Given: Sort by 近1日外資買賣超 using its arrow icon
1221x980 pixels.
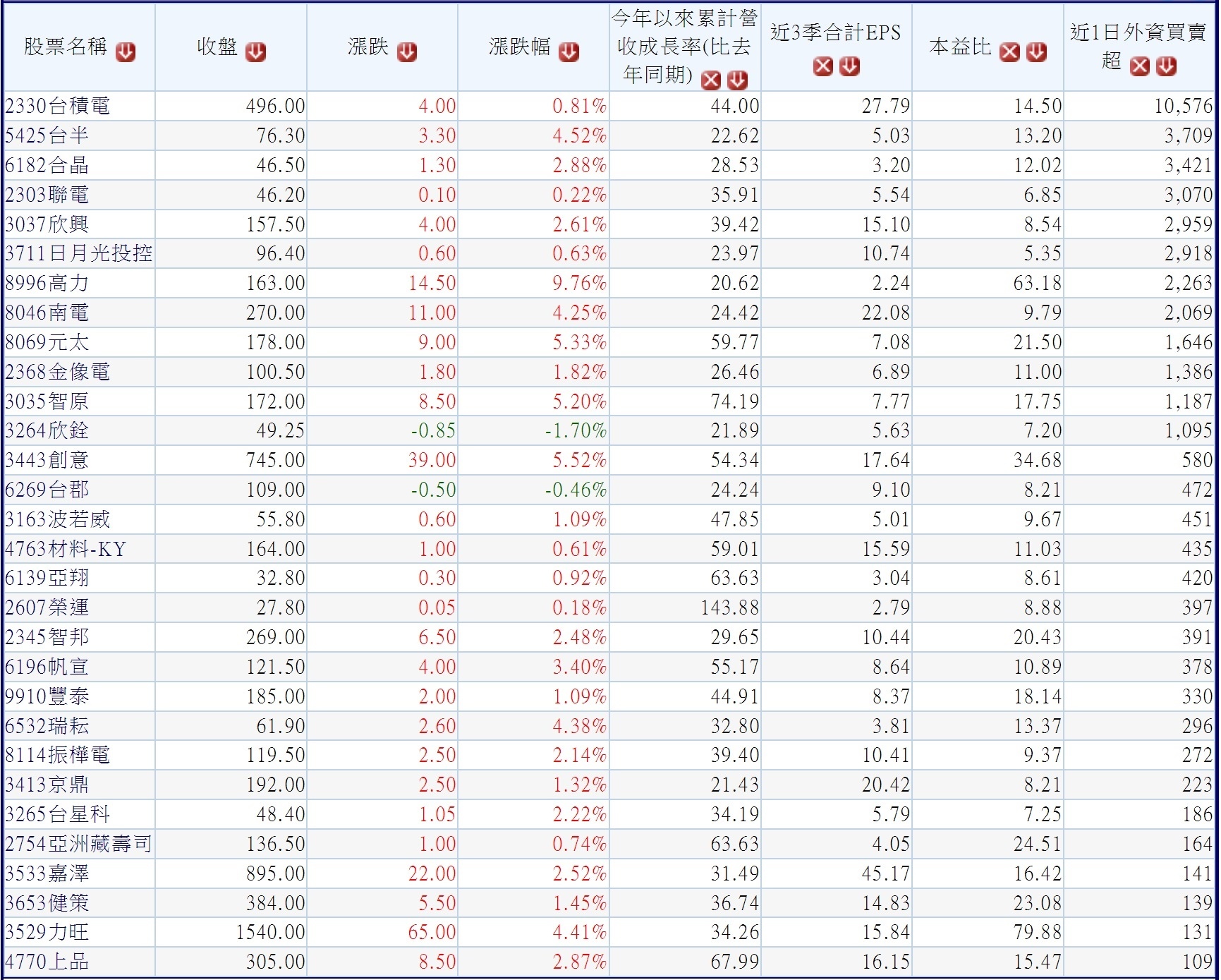Looking at the screenshot, I should 1166,66.
